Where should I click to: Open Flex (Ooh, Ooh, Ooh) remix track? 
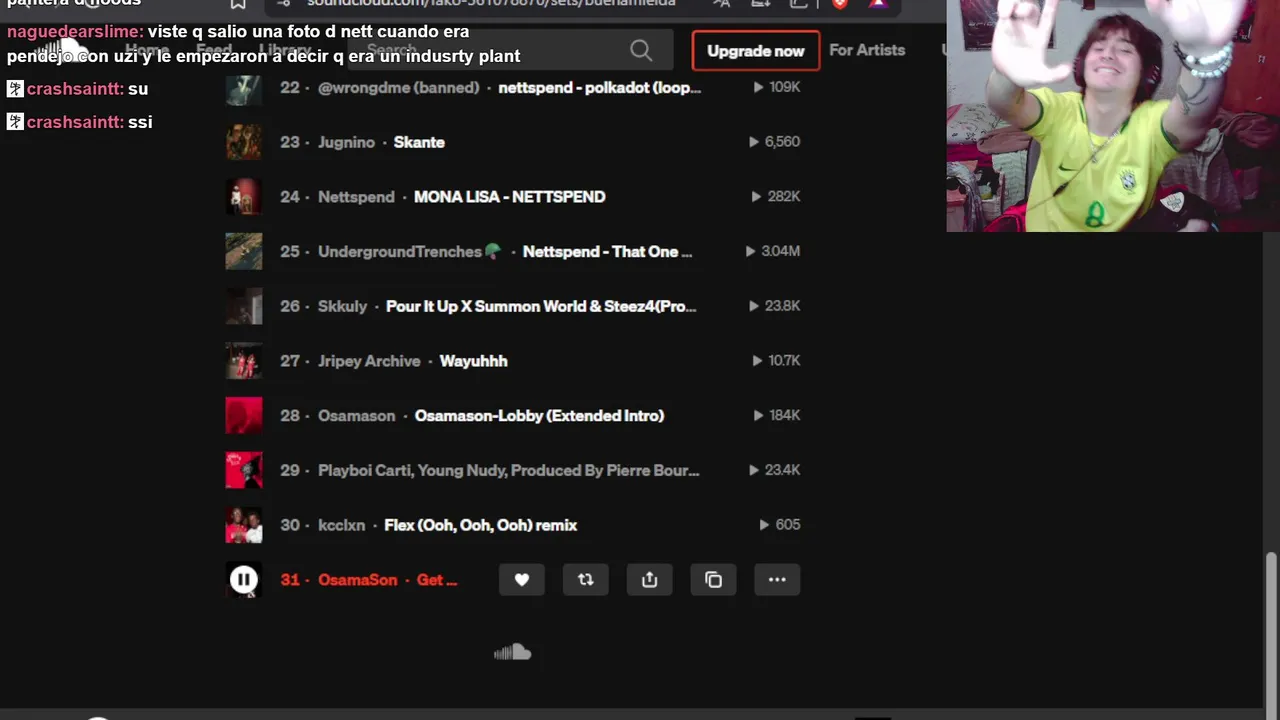coord(481,525)
